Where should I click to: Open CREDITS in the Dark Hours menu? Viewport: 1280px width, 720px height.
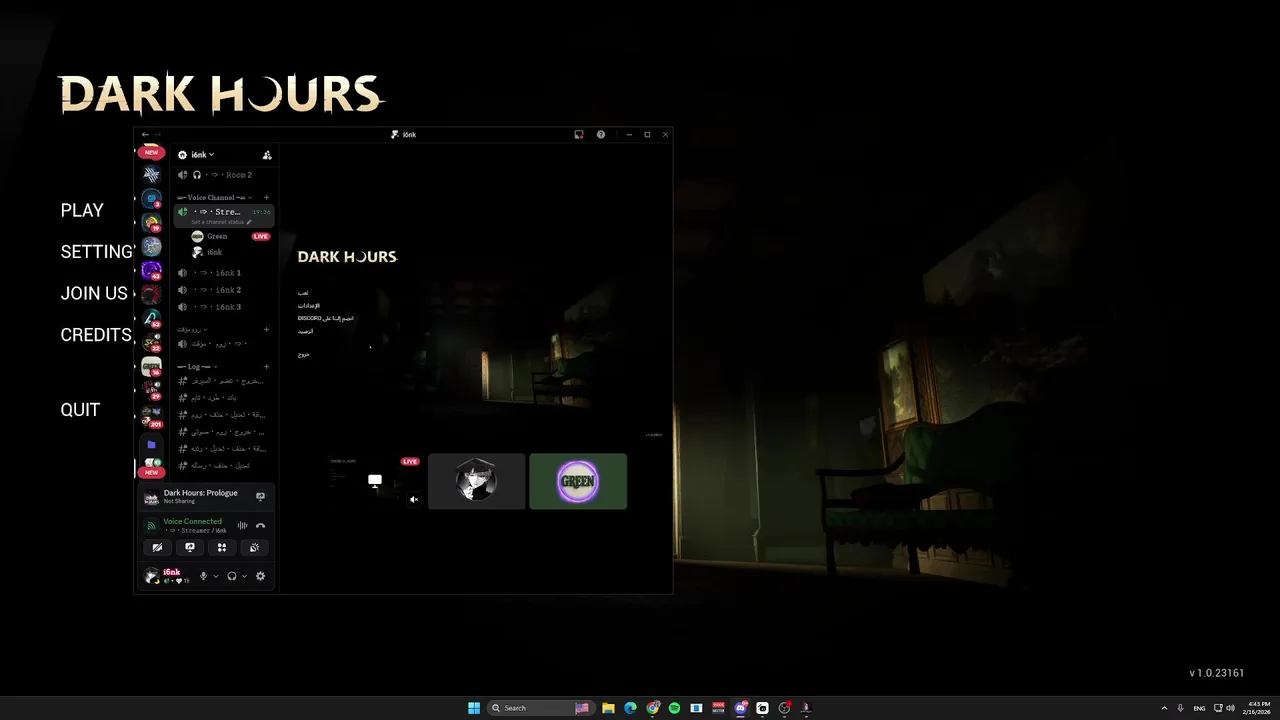pos(96,335)
